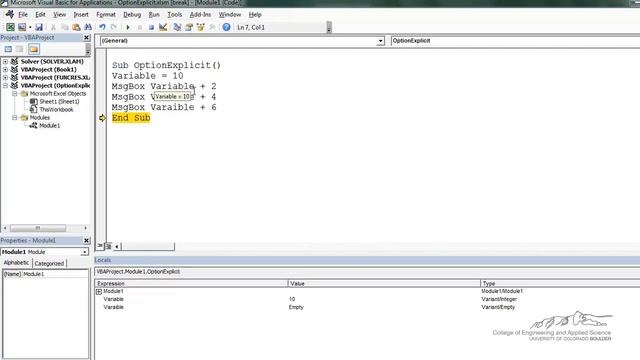Click the View Object icon in Project panel
The width and height of the screenshot is (640, 360).
[20, 49]
